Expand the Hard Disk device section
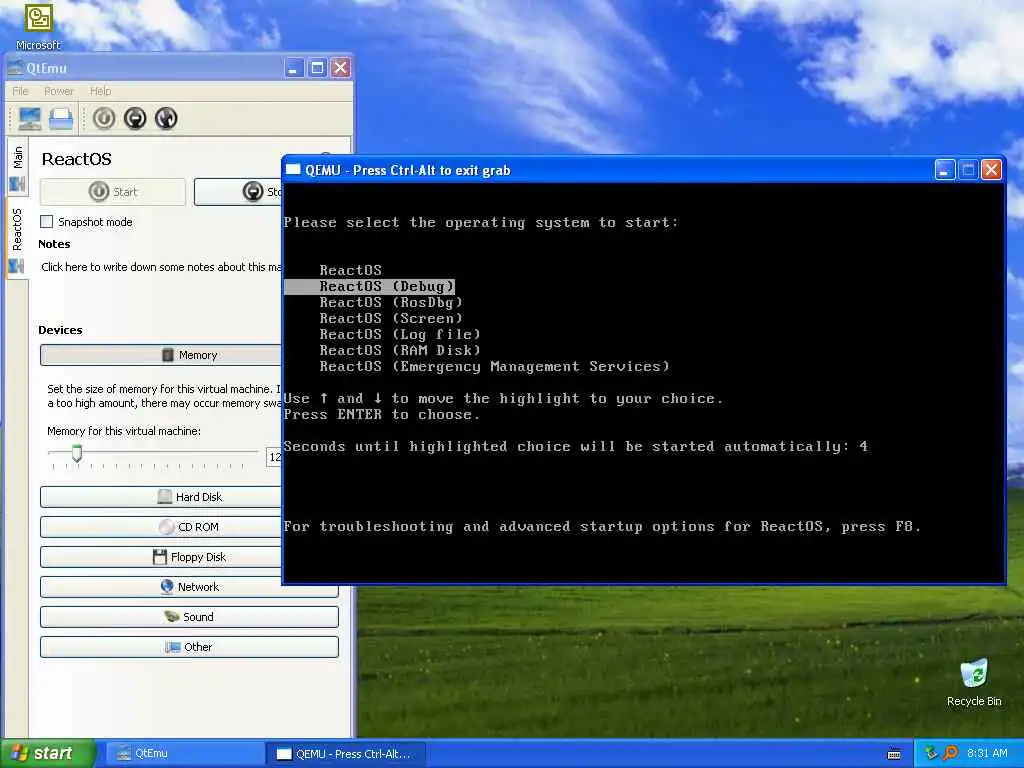Viewport: 1024px width, 768px height. (x=161, y=497)
